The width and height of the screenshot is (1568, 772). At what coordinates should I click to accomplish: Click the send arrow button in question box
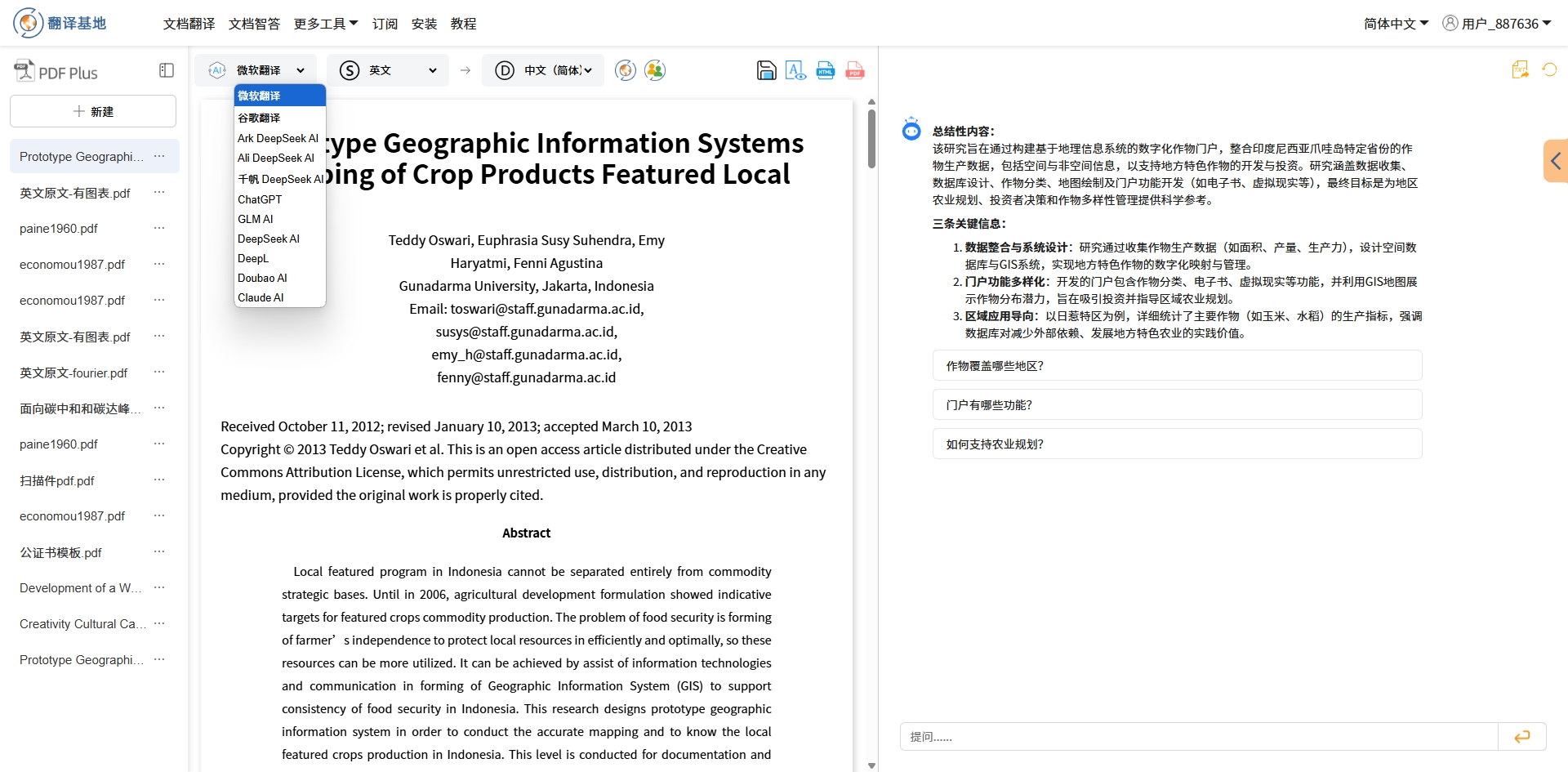click(1522, 737)
